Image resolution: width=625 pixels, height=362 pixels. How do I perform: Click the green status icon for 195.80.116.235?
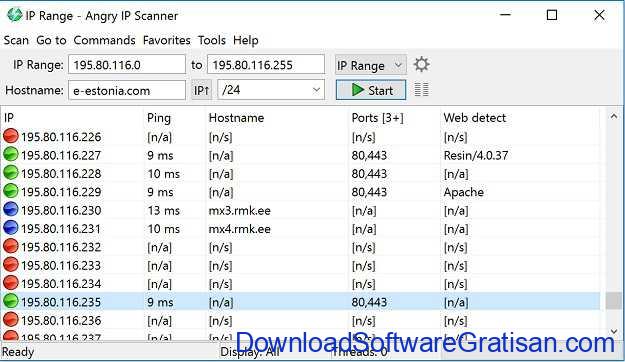tap(11, 301)
